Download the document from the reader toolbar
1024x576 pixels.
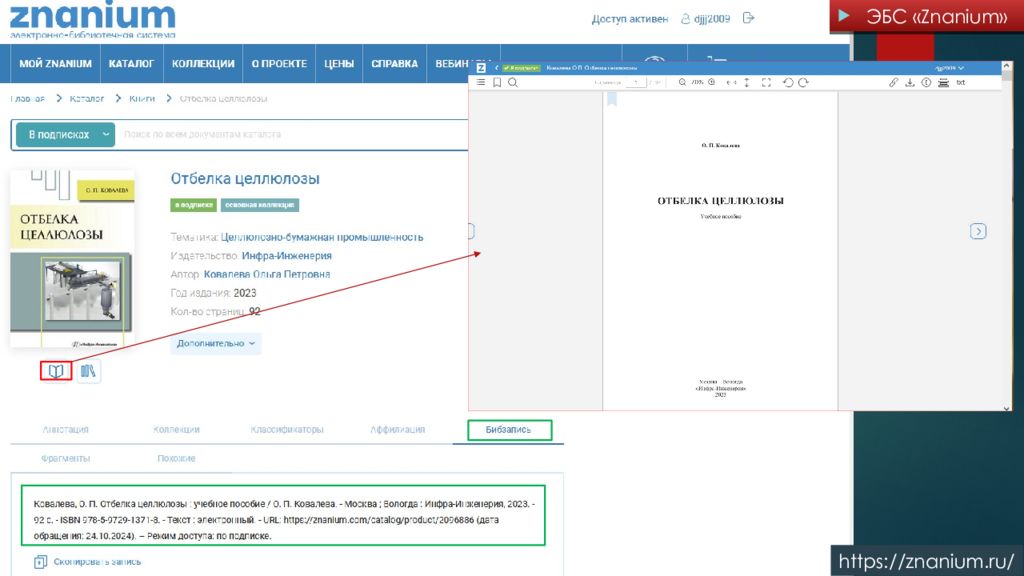coord(910,82)
